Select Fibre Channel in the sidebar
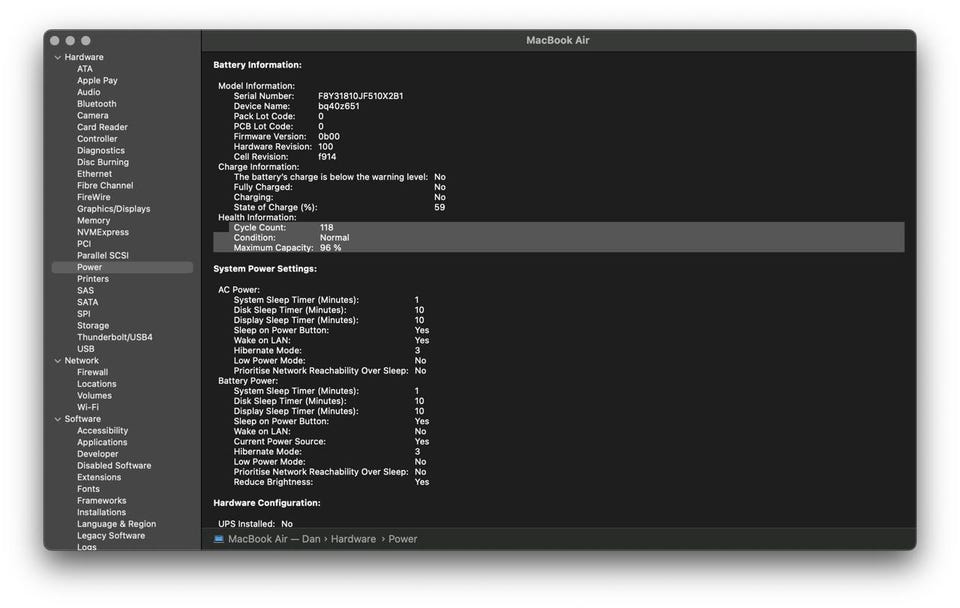This screenshot has height=608, width=960. (x=105, y=185)
